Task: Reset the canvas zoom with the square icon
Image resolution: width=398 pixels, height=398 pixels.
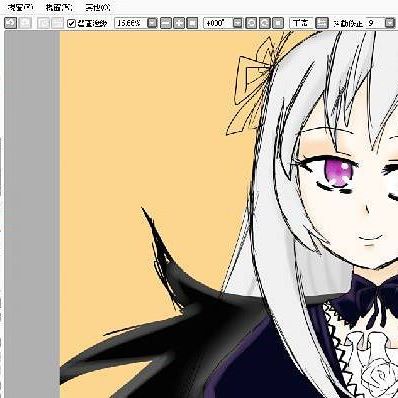Action: 192,23
